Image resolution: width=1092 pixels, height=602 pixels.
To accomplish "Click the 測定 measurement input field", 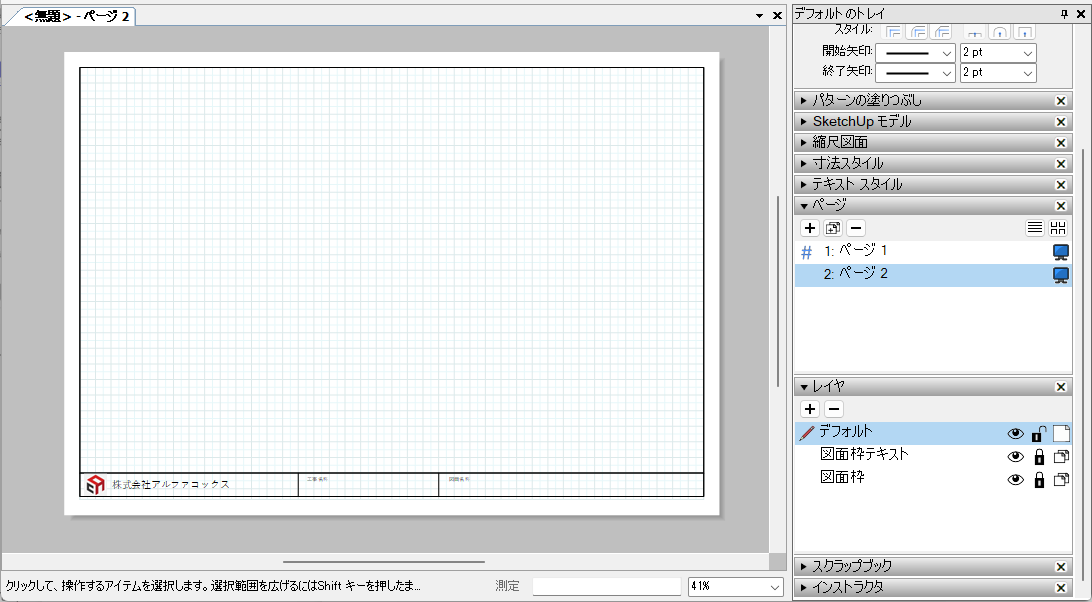I will (x=606, y=587).
